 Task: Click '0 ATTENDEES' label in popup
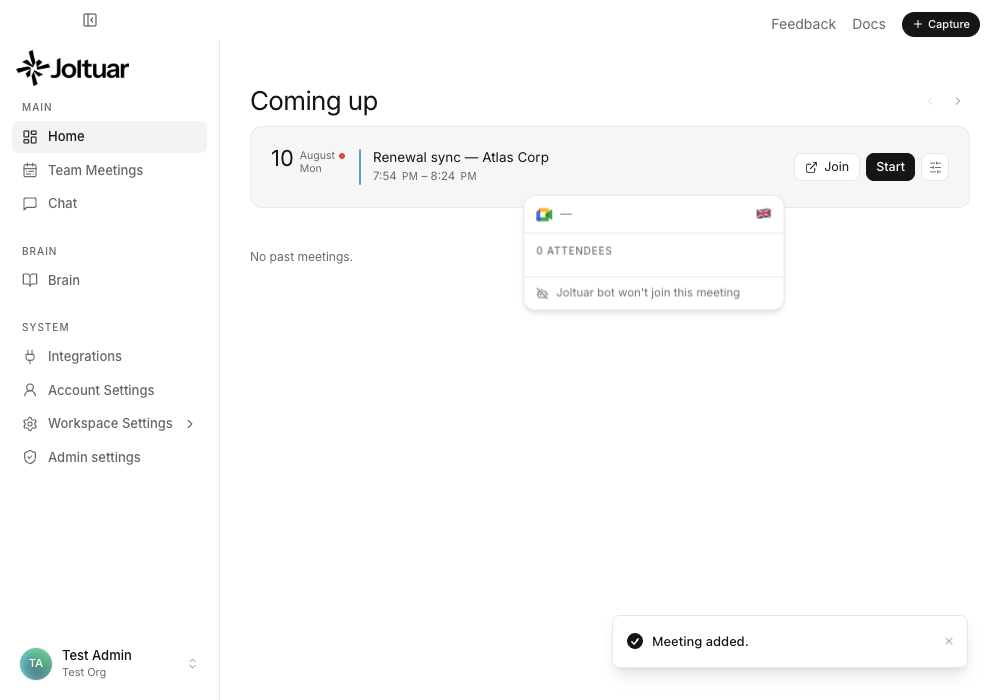coord(574,251)
